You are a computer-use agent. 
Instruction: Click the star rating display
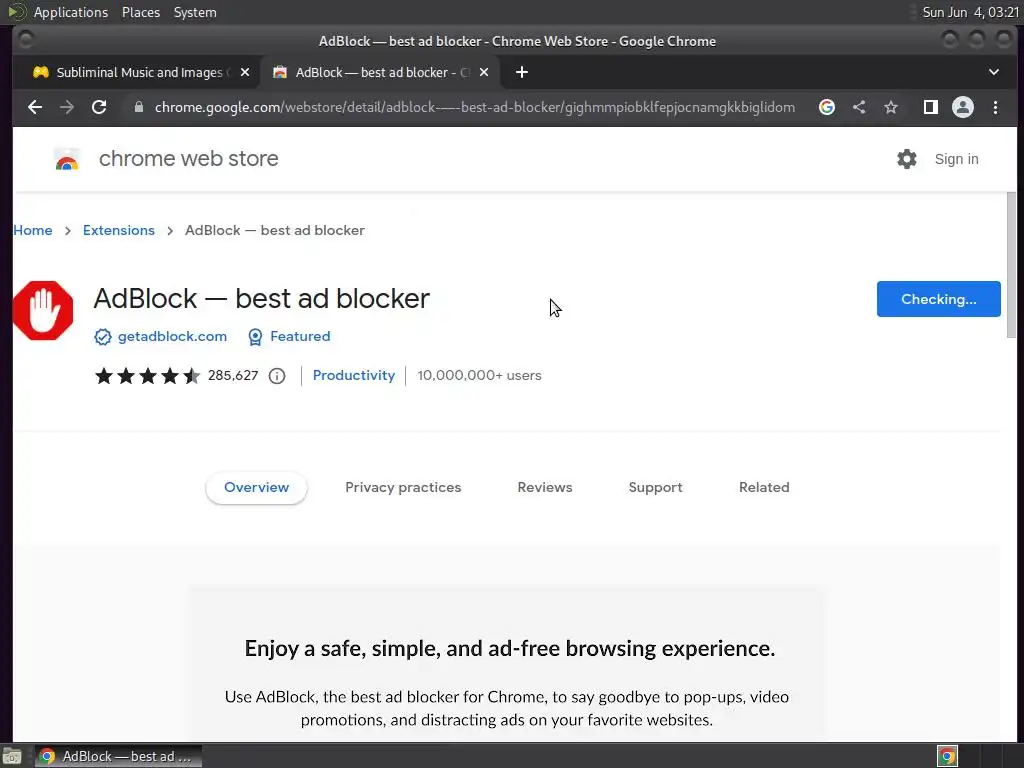pos(148,376)
